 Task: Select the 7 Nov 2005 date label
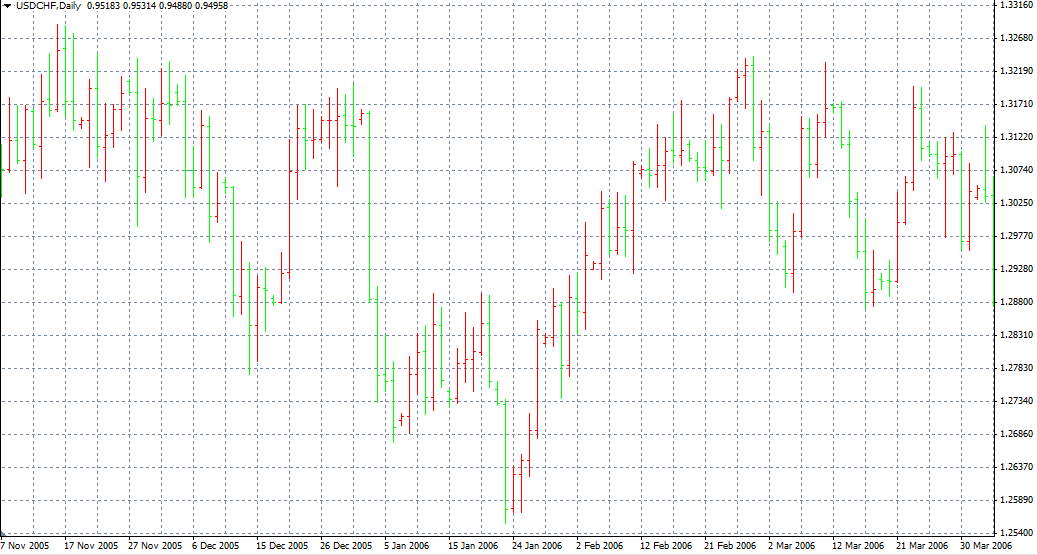25,546
